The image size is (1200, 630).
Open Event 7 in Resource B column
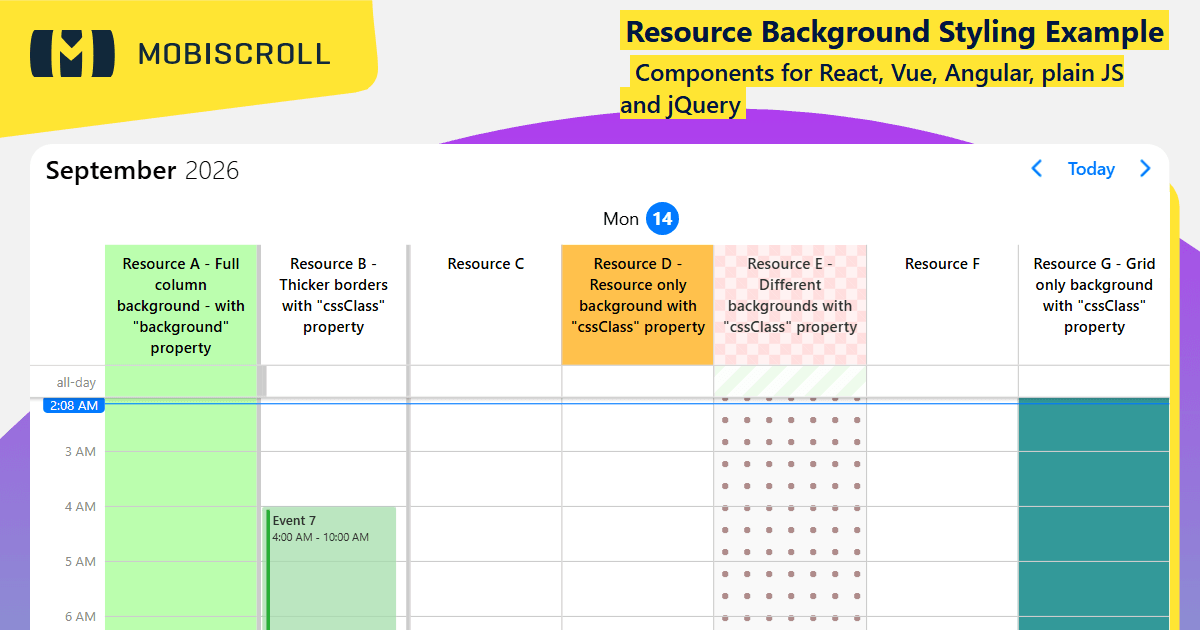click(331, 568)
